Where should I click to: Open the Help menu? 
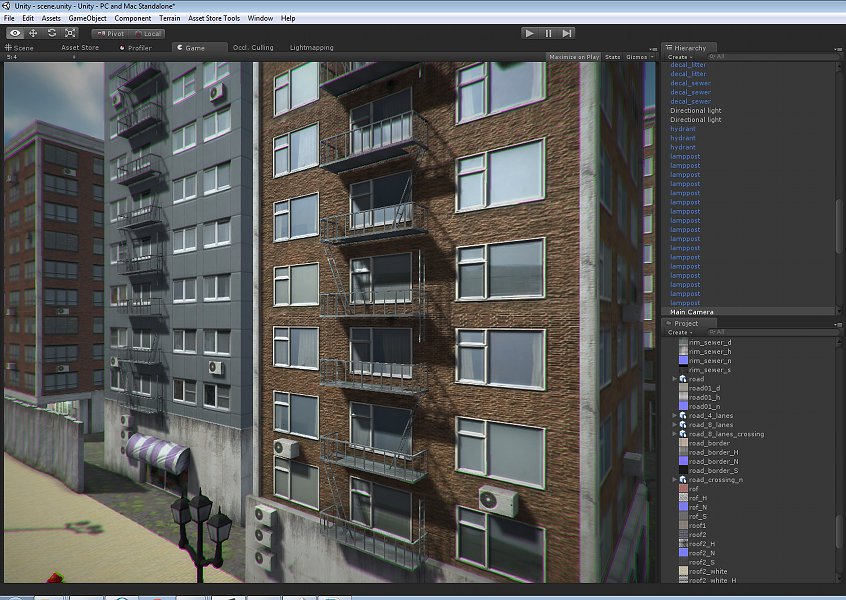(288, 18)
